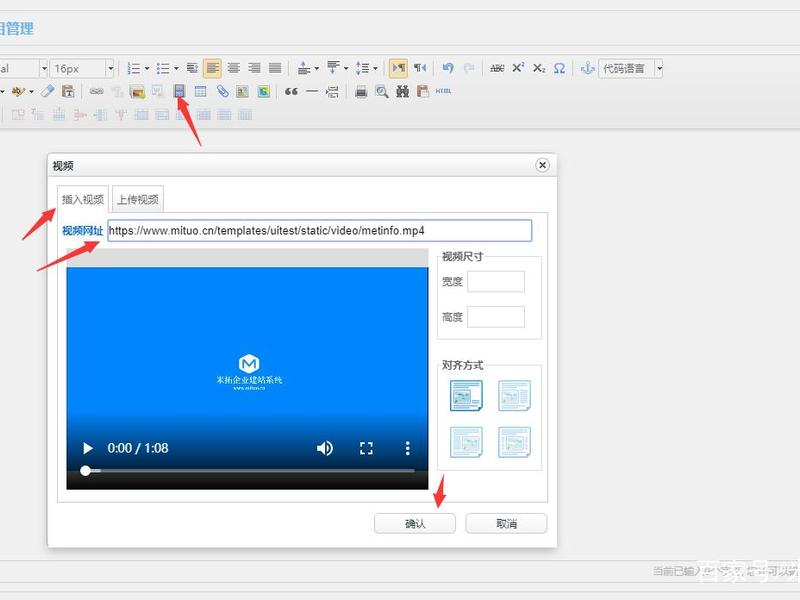Toggle left-to-right text direction
The width and height of the screenshot is (800, 600).
tap(398, 68)
